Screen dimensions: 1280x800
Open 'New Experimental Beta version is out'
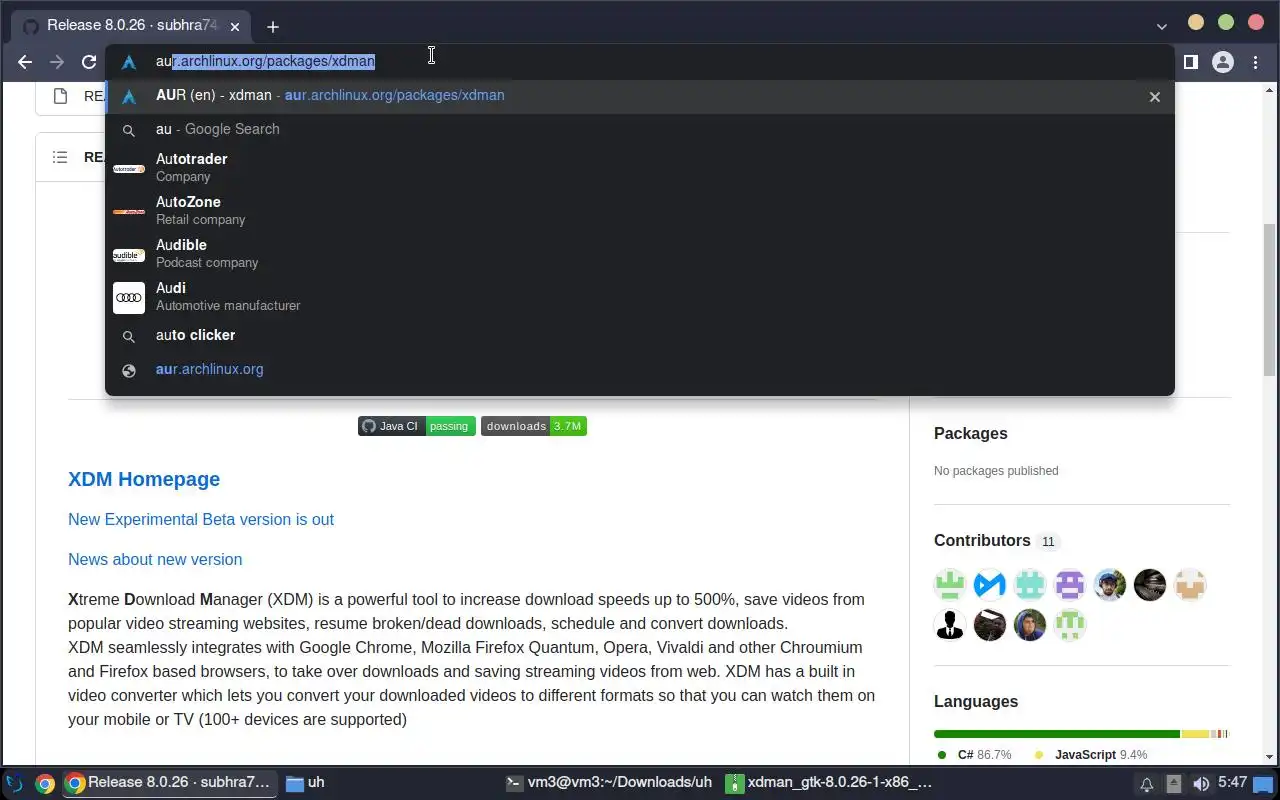tap(201, 519)
